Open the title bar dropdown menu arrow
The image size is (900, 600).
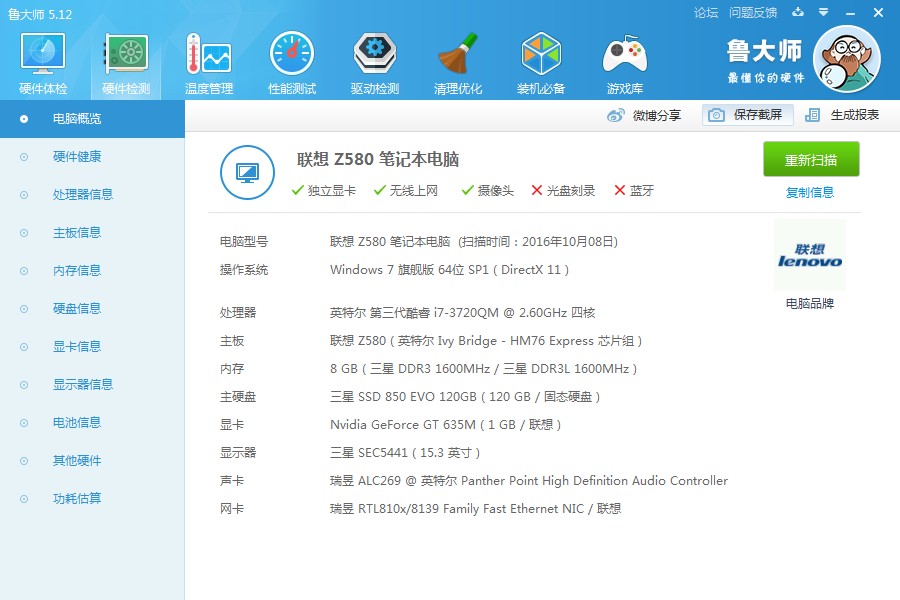pyautogui.click(x=823, y=12)
